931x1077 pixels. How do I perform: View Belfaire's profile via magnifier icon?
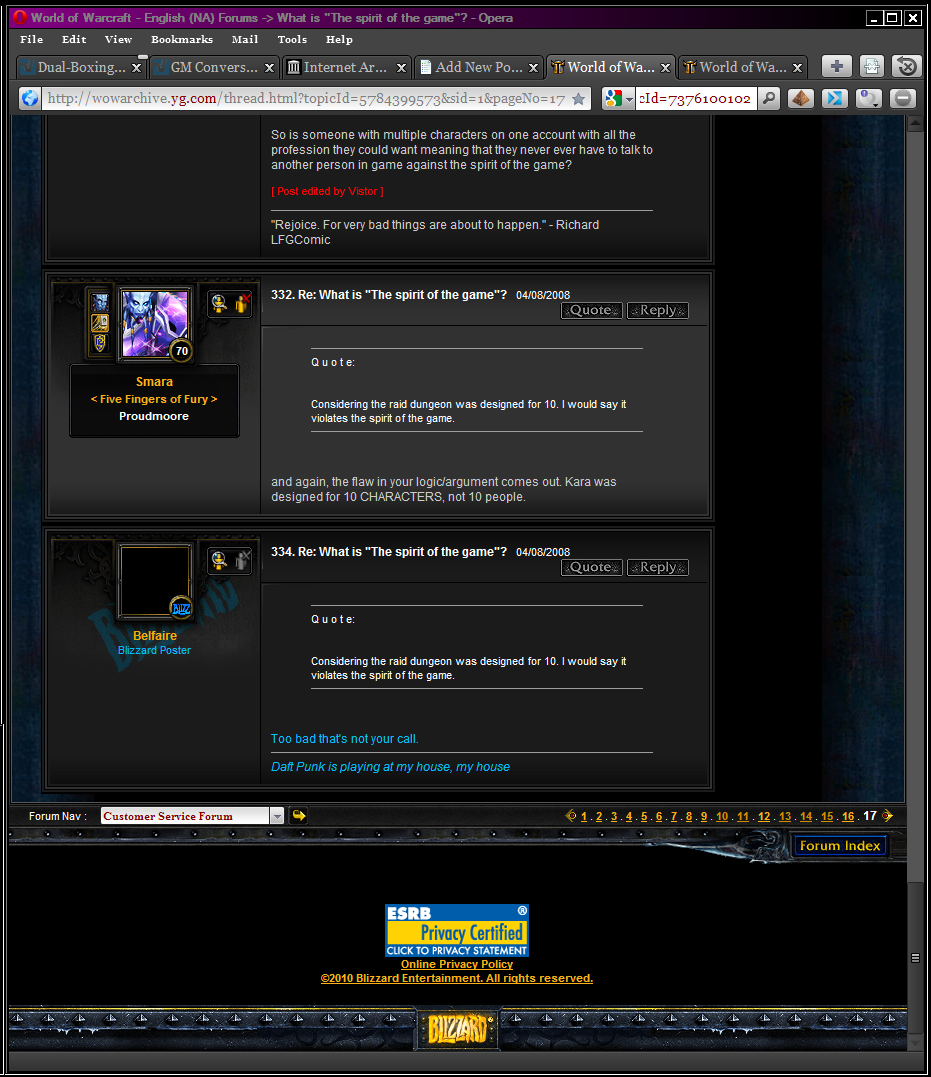(219, 560)
